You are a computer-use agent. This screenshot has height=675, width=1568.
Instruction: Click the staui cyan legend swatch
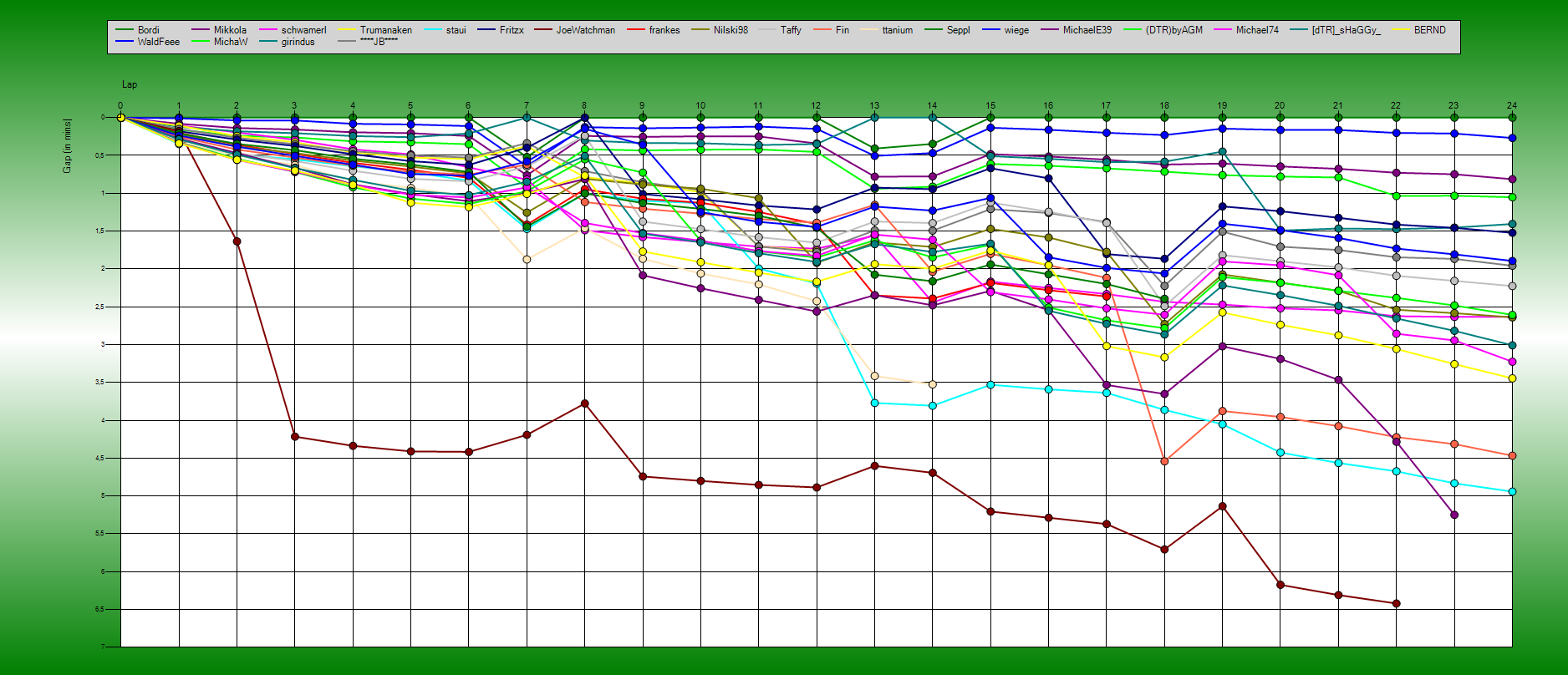(434, 30)
